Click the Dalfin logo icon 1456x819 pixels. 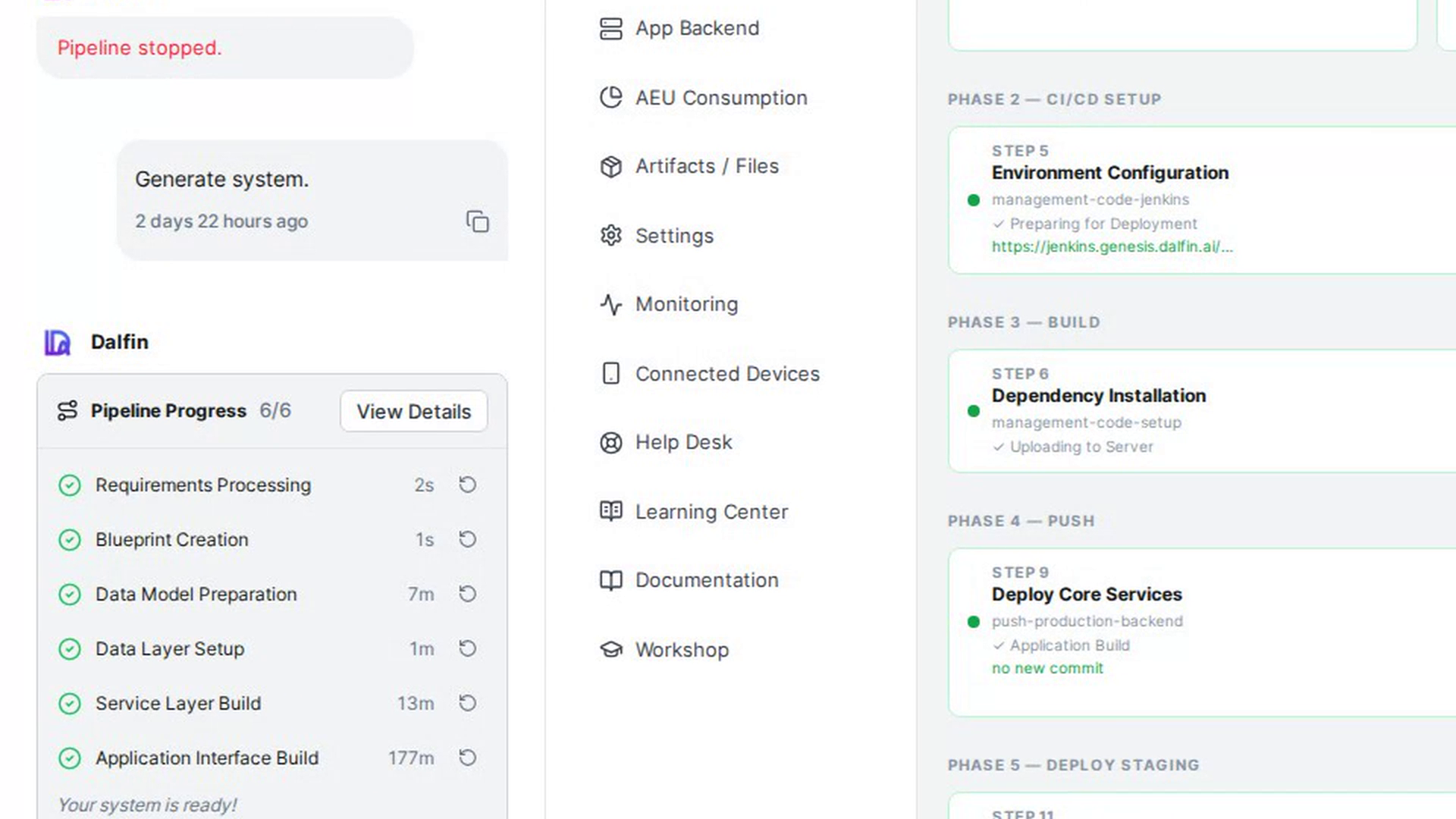pos(57,343)
